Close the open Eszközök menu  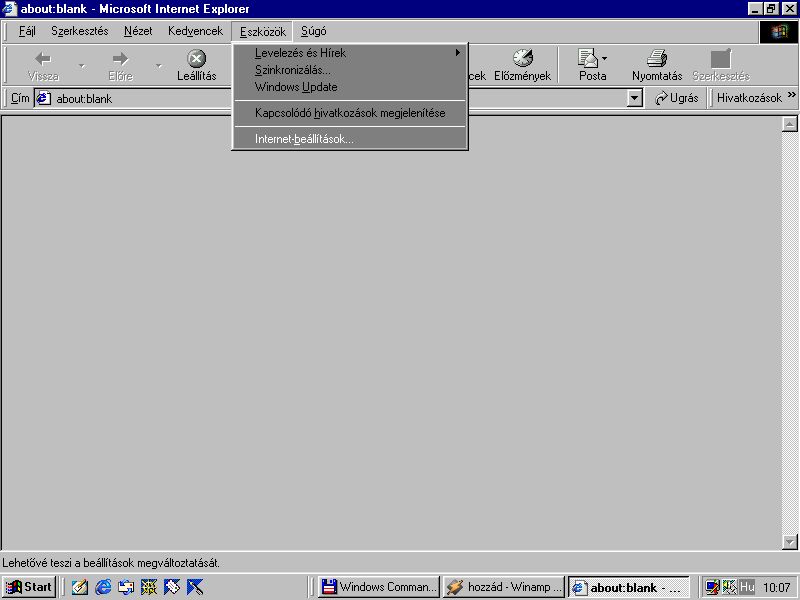click(262, 32)
